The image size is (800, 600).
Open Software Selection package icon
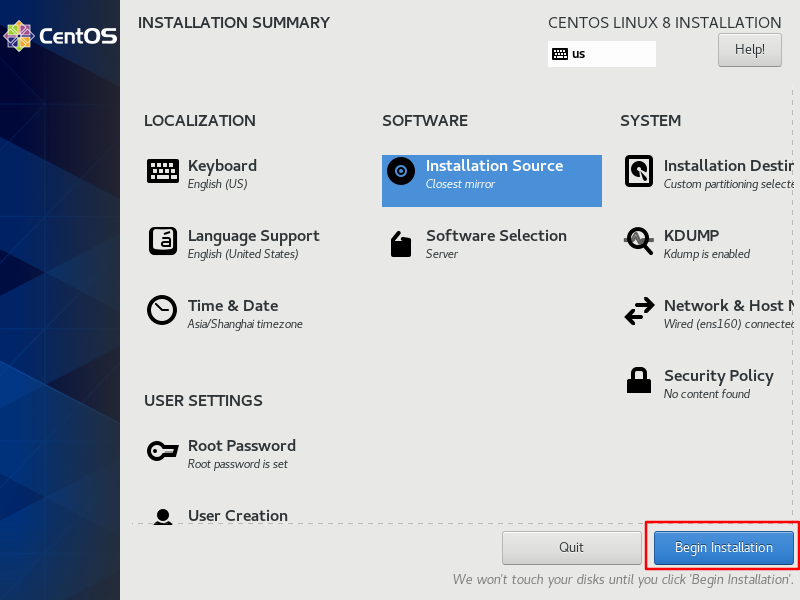(401, 244)
